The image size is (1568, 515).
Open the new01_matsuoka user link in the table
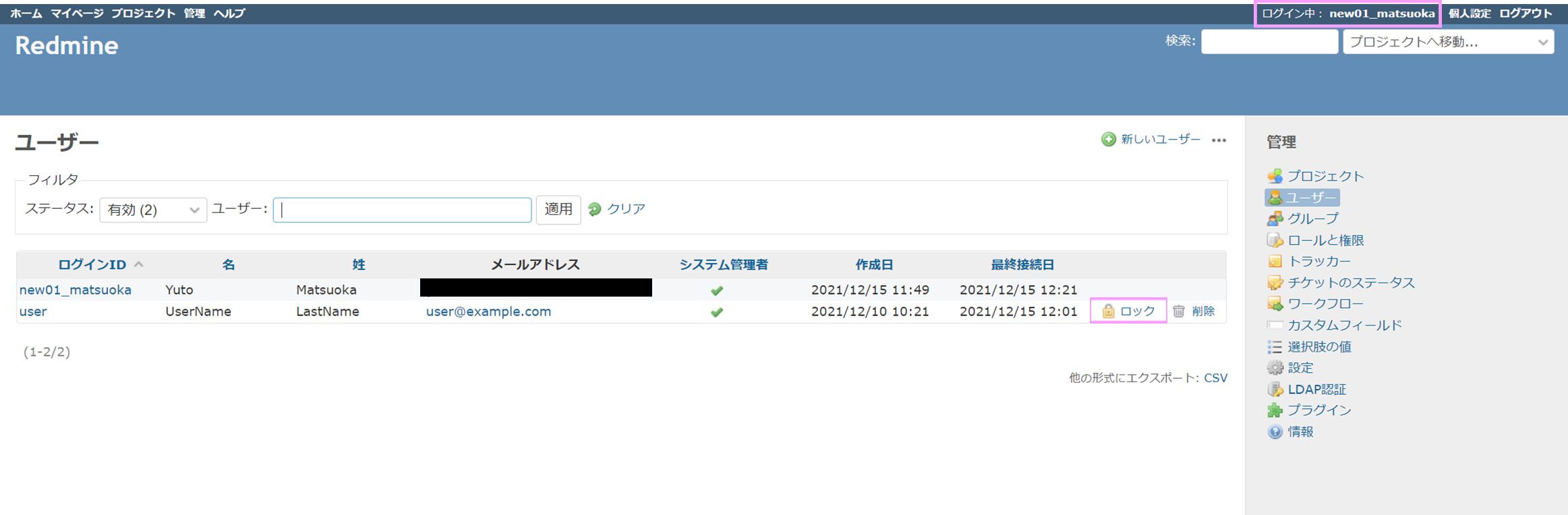point(76,290)
